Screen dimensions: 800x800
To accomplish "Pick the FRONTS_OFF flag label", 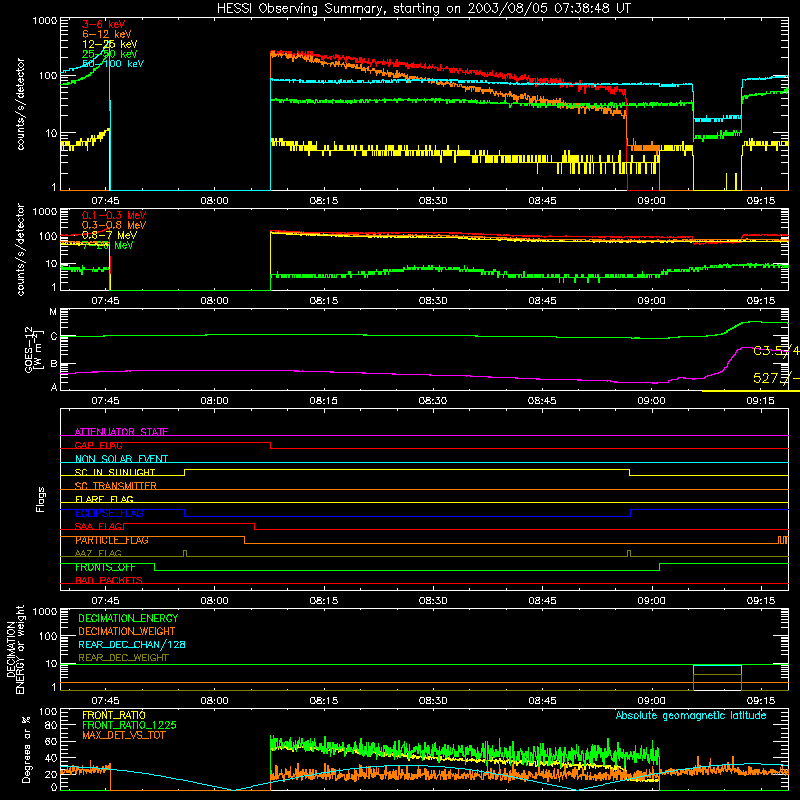I will pyautogui.click(x=105, y=567).
